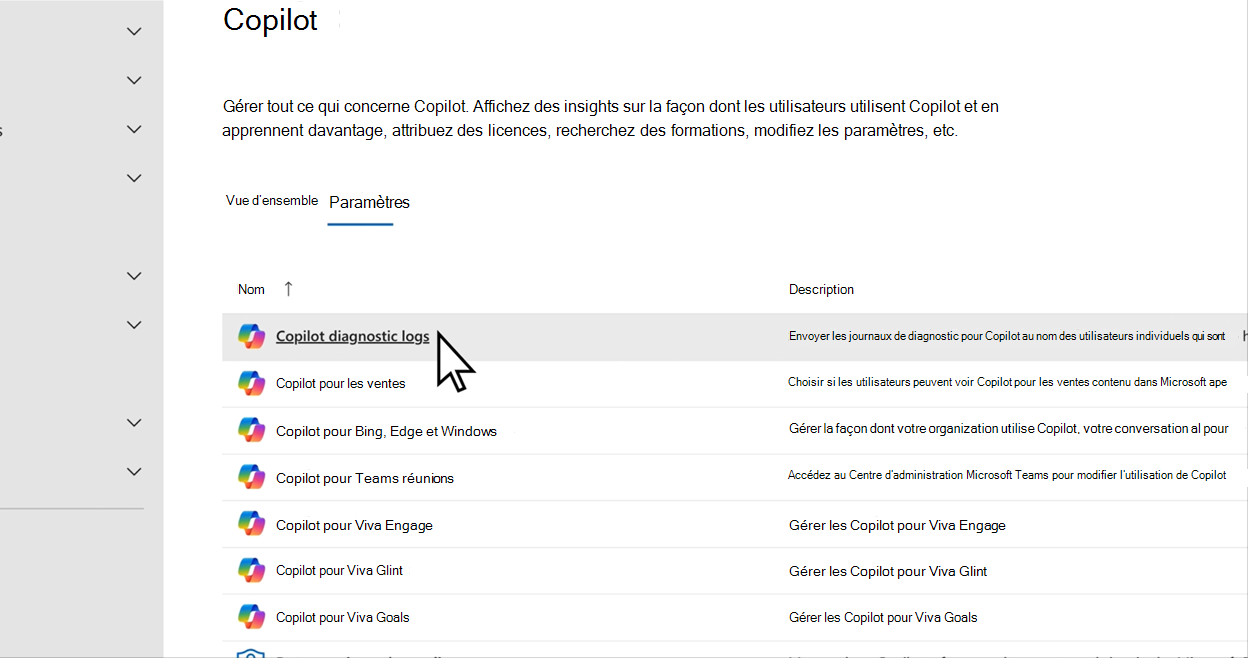
Task: Switch to the Vue d'ensemble tab
Action: pos(272,200)
